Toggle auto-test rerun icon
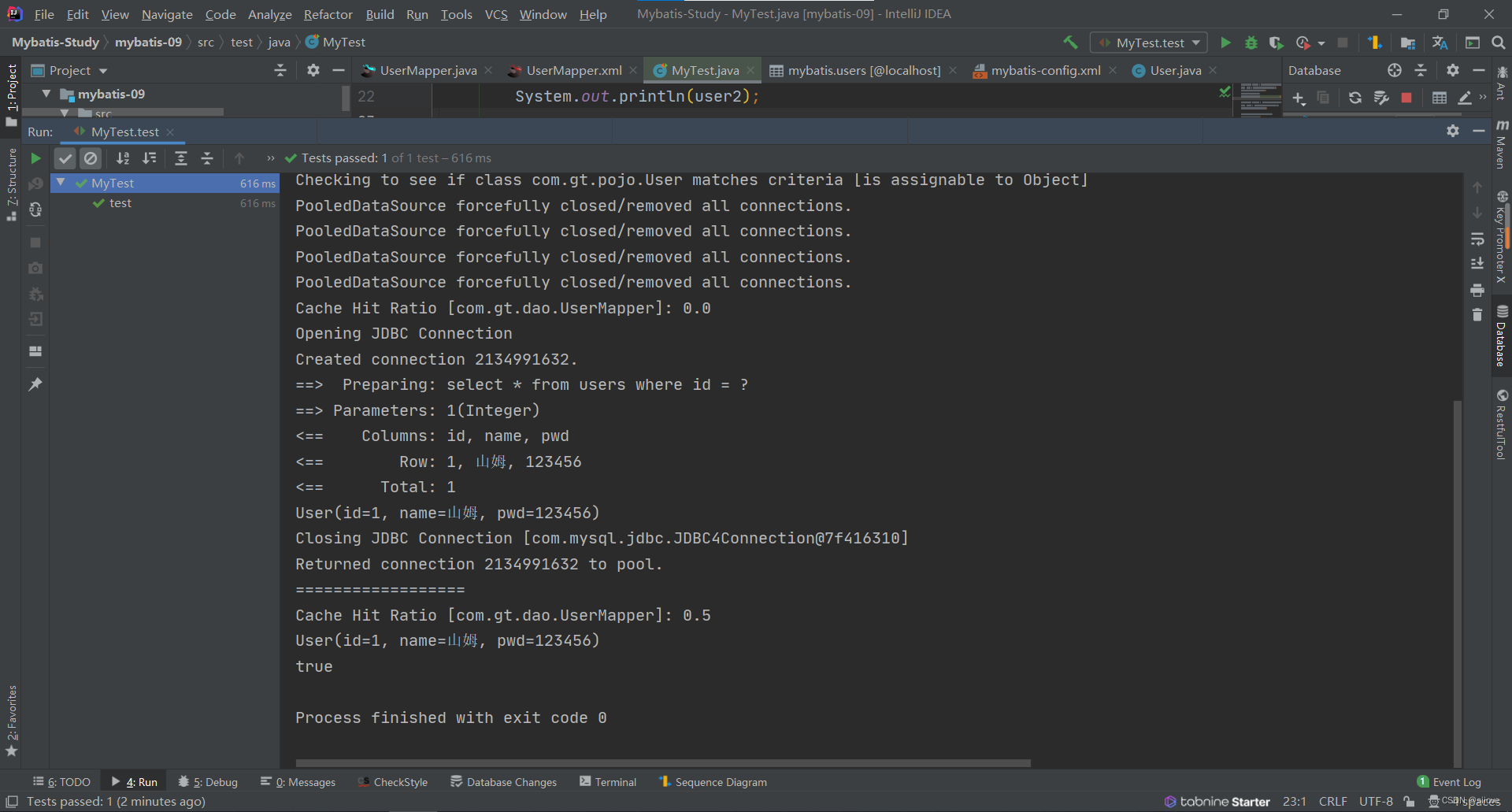The height and width of the screenshot is (812, 1512). [35, 209]
